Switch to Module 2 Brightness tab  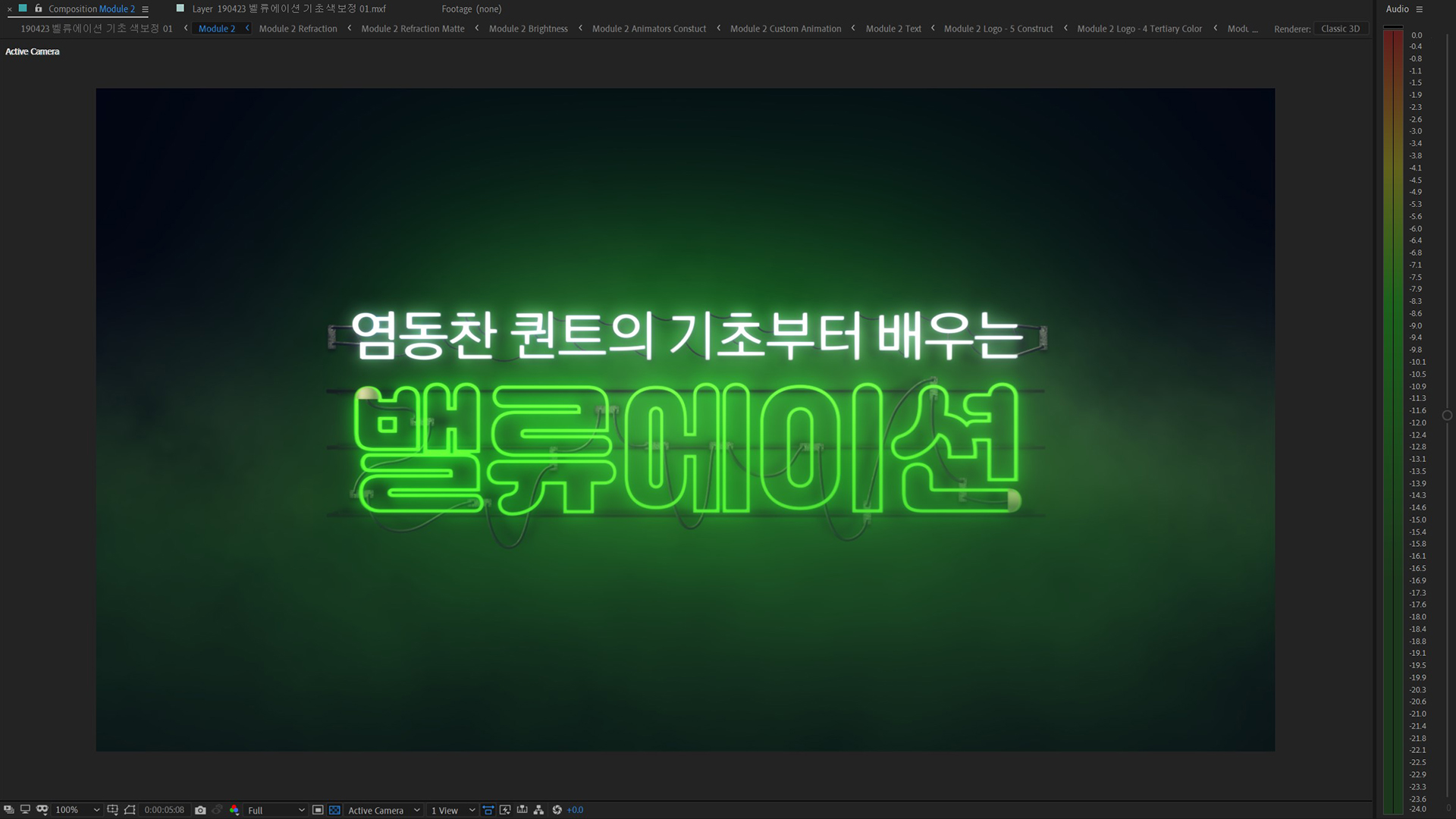[x=528, y=29]
